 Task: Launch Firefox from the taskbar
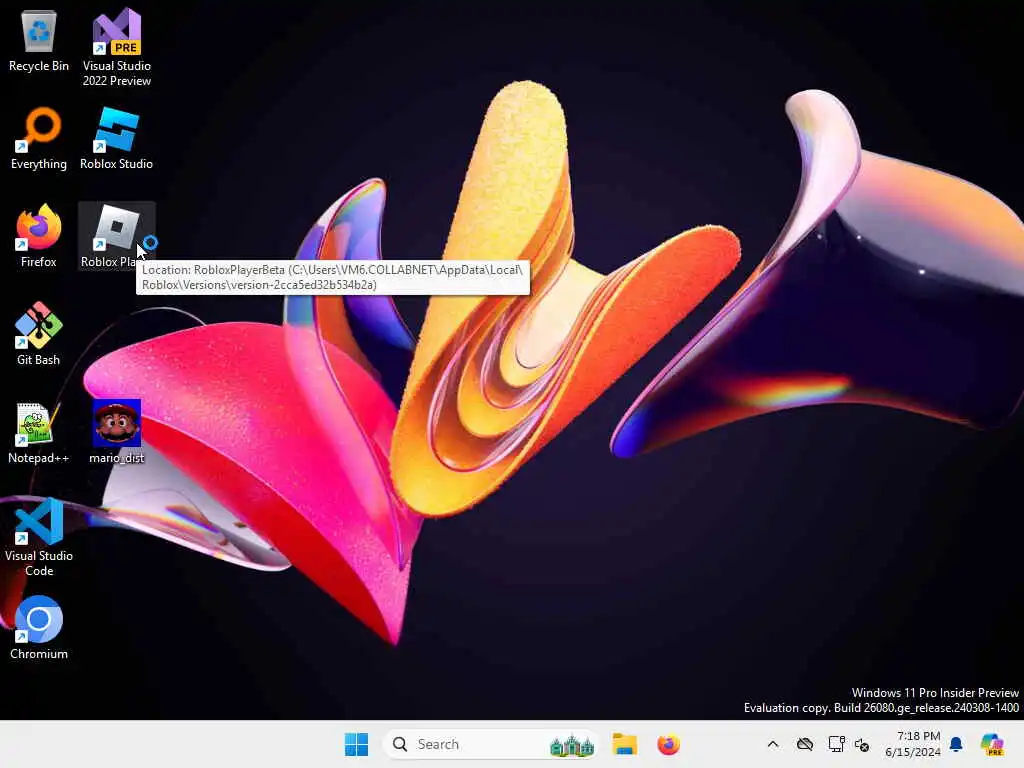[x=668, y=744]
